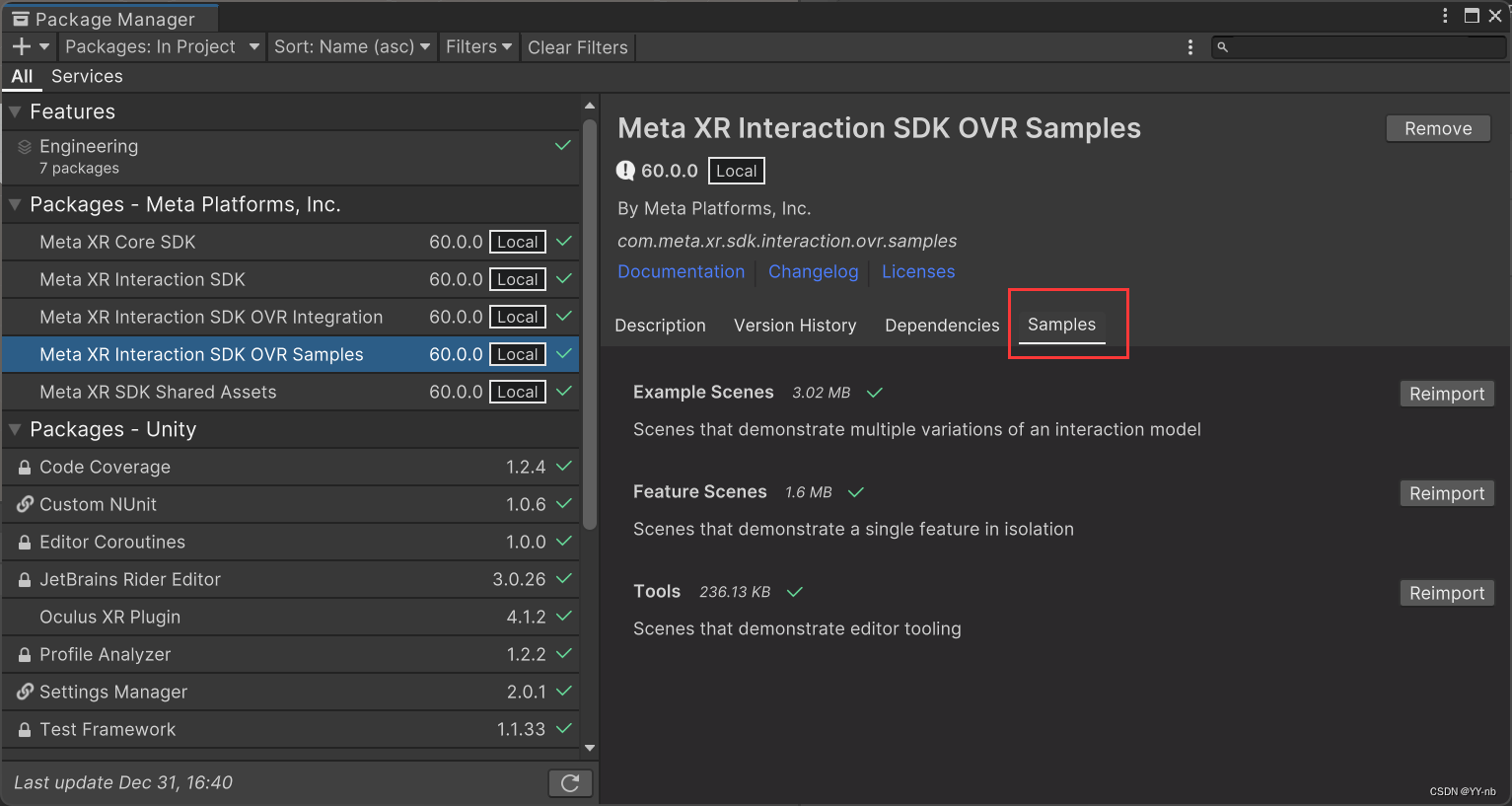Click the package list scrollbar

pyautogui.click(x=590, y=325)
